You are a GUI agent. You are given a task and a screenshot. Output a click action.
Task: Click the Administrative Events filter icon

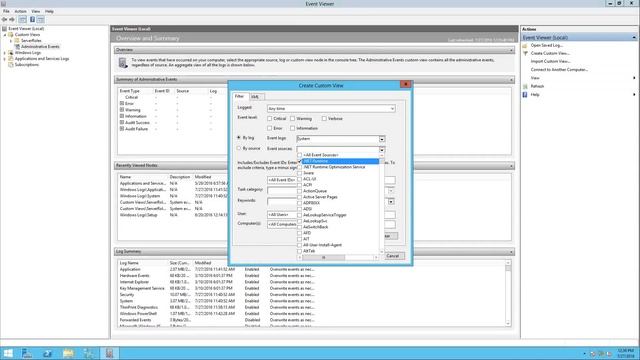[x=18, y=47]
